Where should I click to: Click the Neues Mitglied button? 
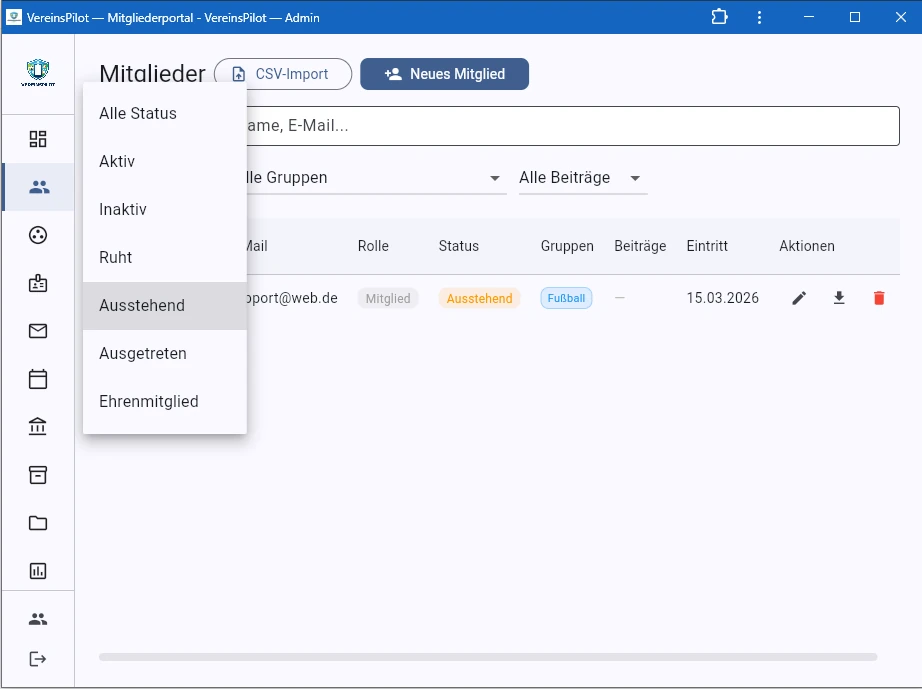pyautogui.click(x=444, y=74)
